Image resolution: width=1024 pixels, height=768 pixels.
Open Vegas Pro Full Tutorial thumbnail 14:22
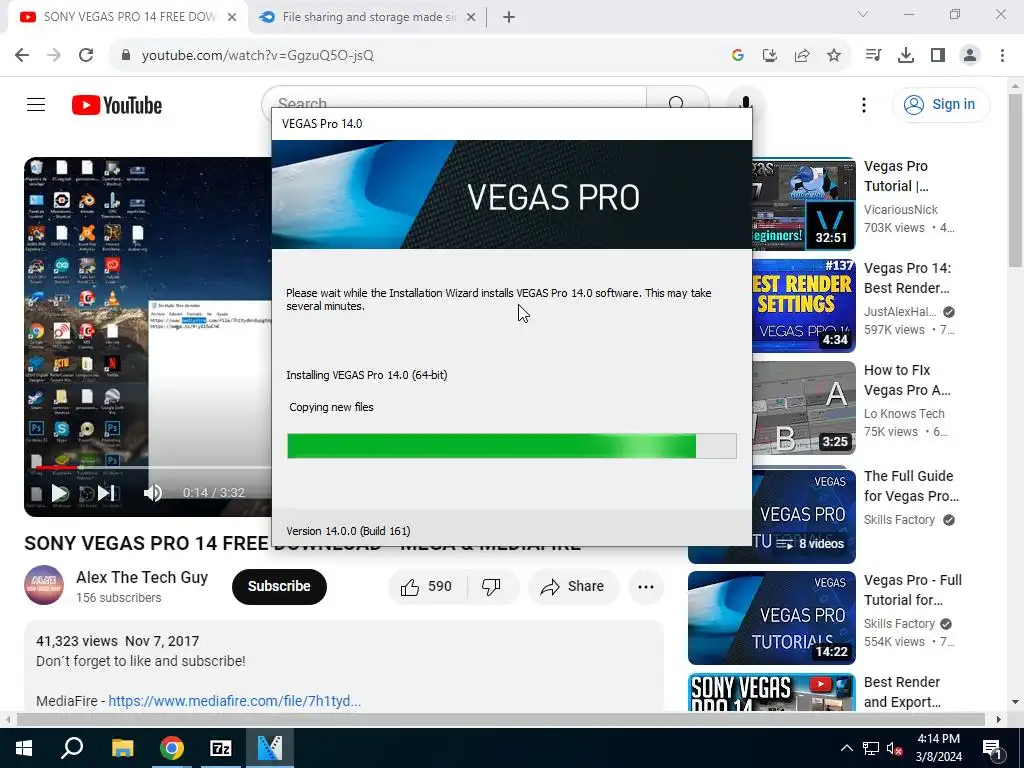coord(772,618)
